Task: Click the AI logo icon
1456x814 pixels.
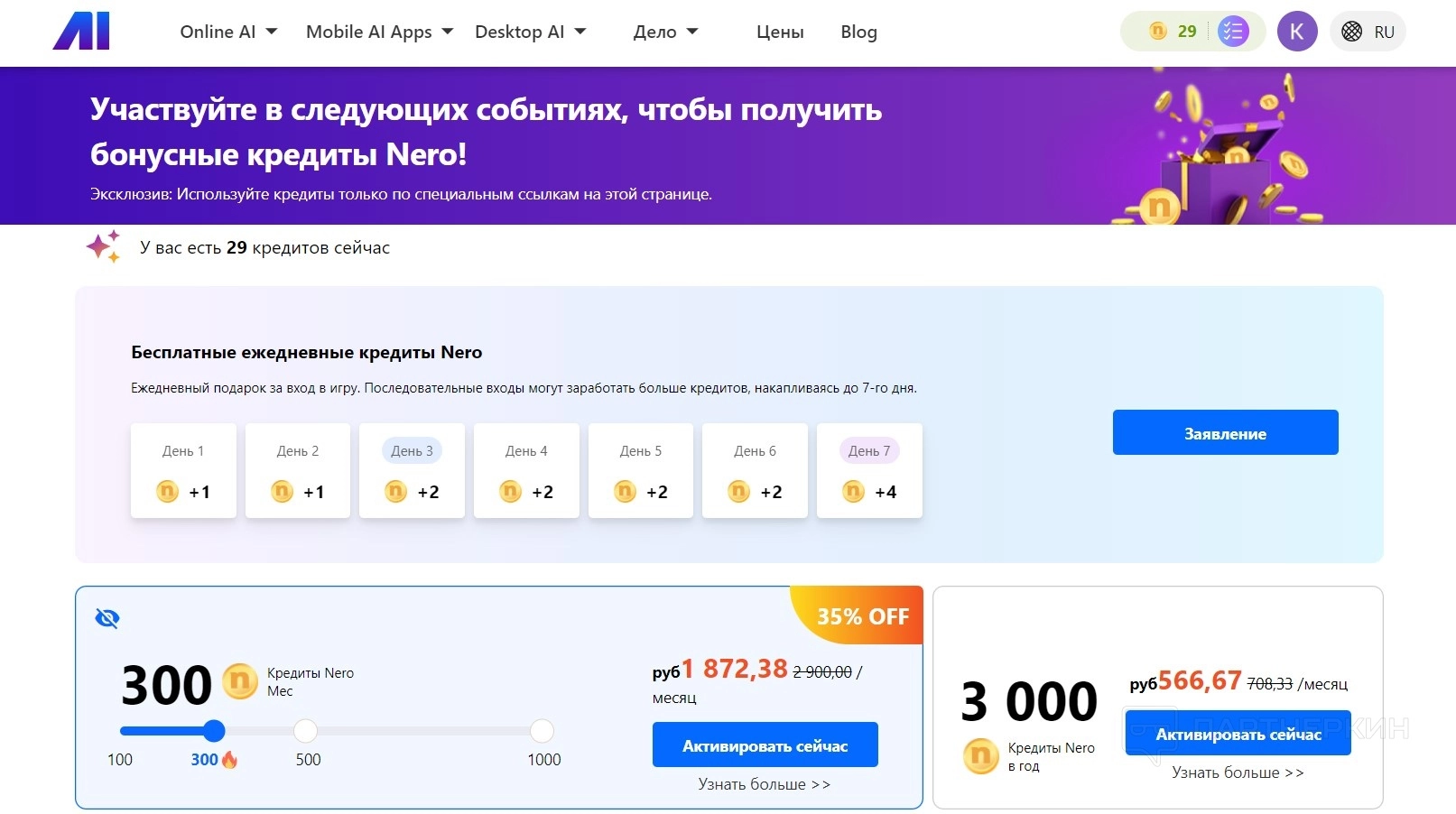Action: tap(81, 32)
